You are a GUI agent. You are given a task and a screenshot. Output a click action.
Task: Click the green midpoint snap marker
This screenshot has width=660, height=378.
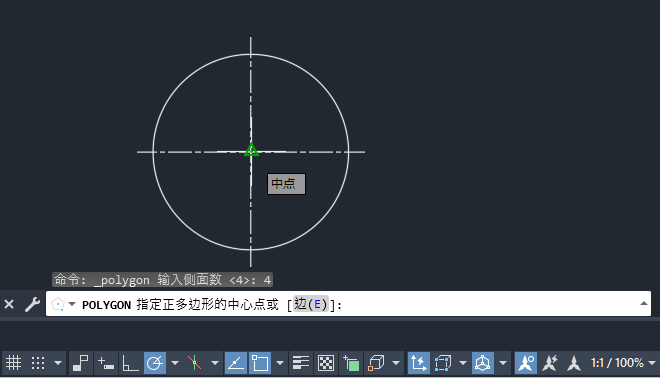click(x=251, y=149)
